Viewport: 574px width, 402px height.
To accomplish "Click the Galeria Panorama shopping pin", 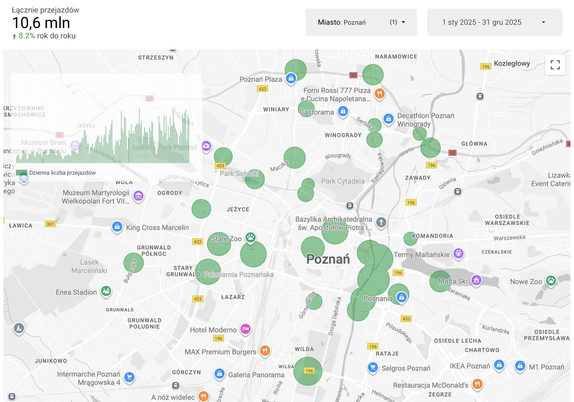I will [x=219, y=374].
